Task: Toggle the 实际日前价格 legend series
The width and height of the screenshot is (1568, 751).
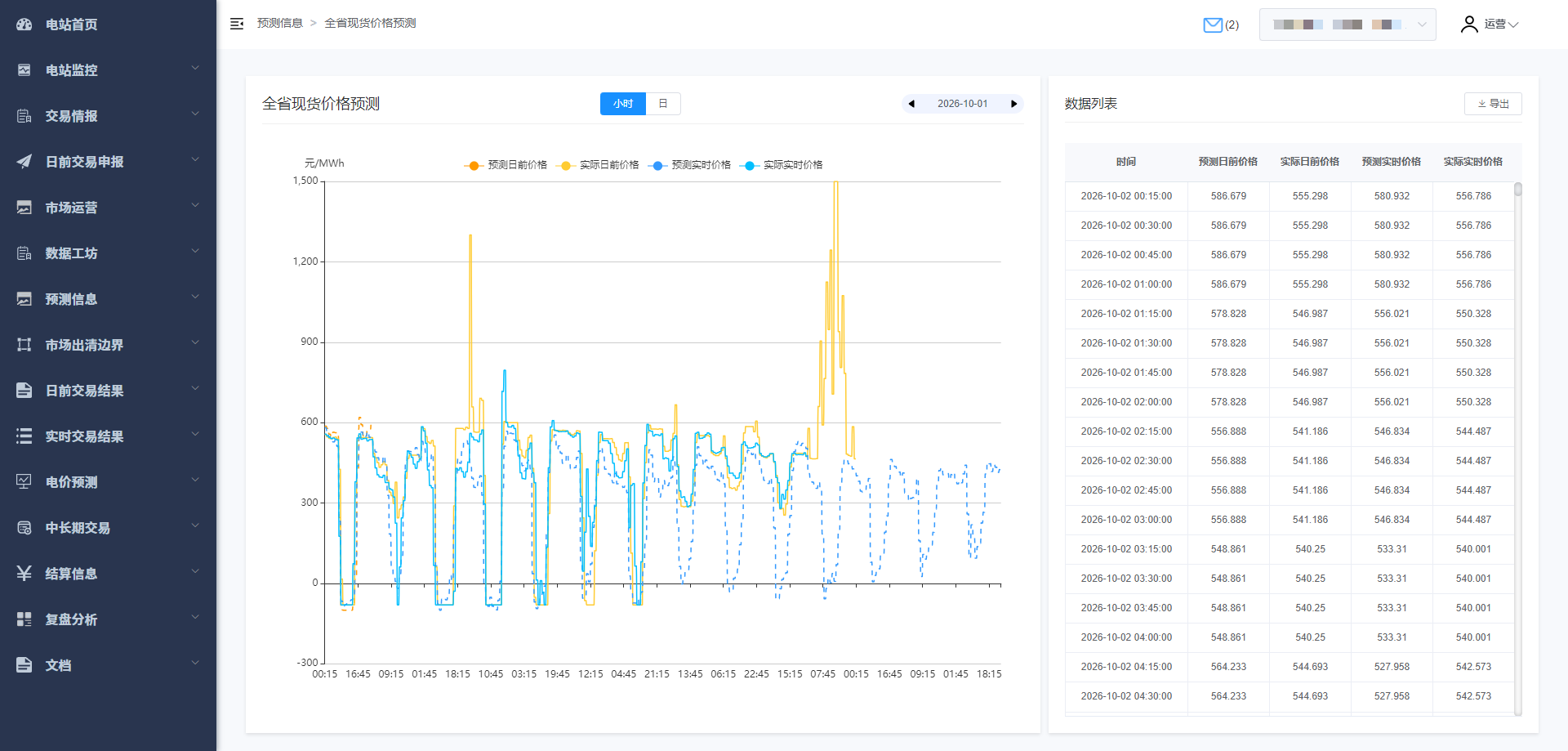Action: [597, 165]
